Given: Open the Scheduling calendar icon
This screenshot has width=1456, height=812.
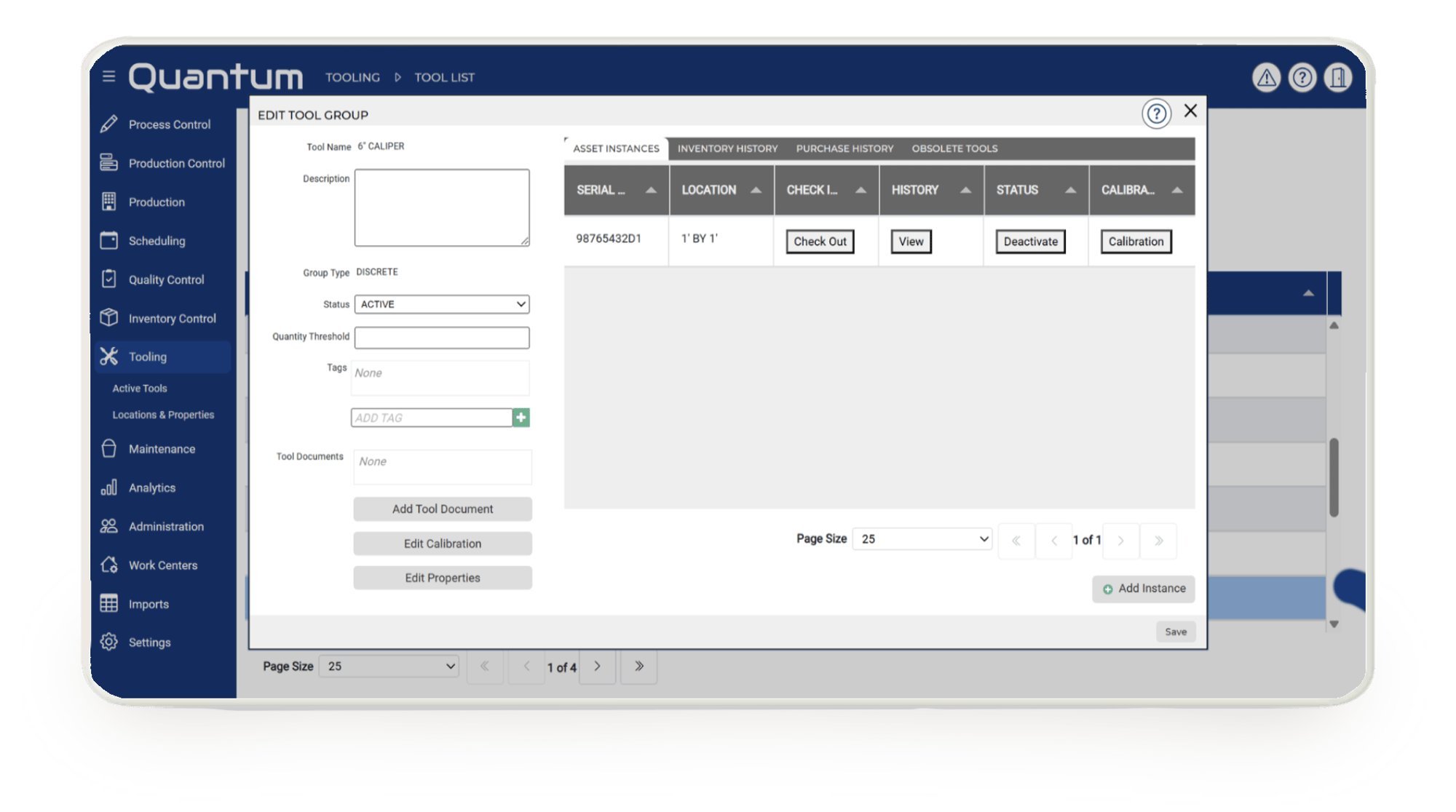Looking at the screenshot, I should pyautogui.click(x=108, y=241).
